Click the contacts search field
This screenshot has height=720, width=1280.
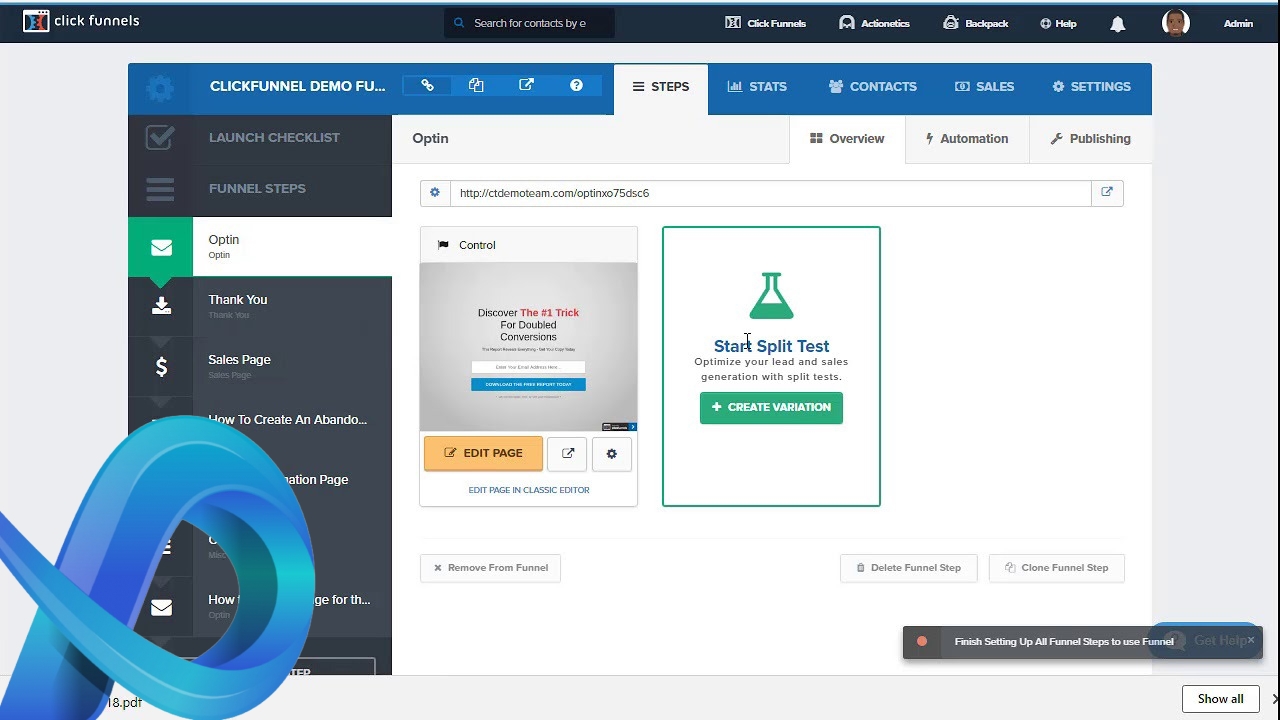[529, 23]
